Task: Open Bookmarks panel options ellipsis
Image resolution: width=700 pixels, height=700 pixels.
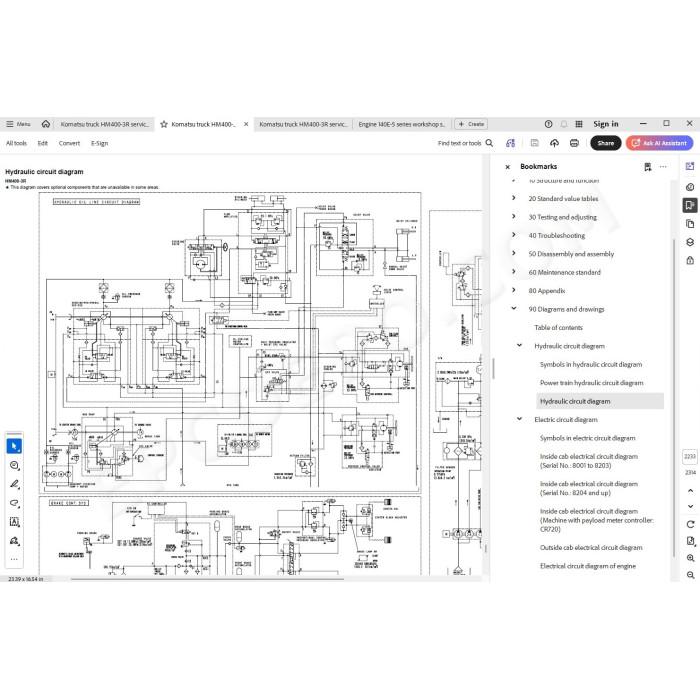Action: tap(663, 167)
